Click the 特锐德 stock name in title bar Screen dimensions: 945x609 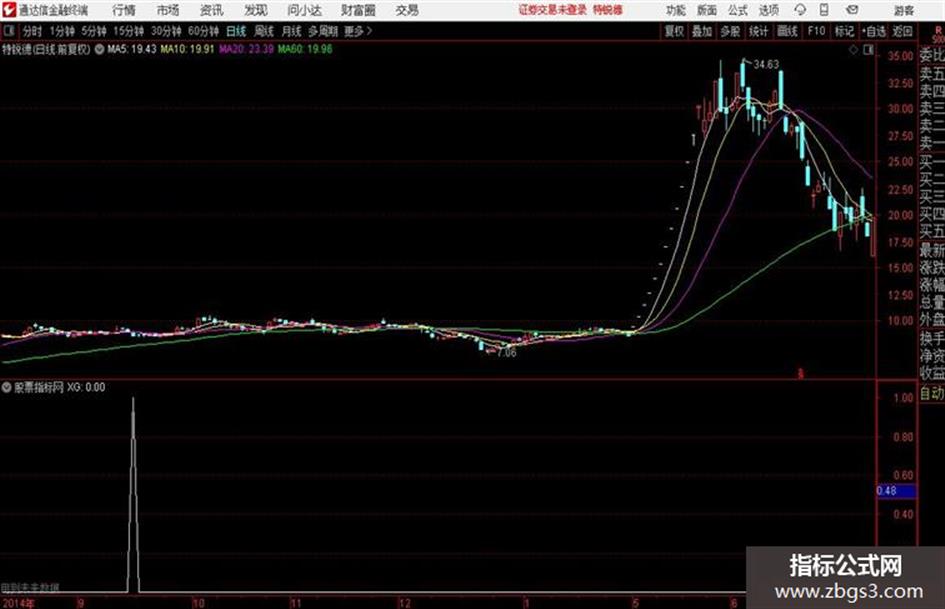(x=608, y=10)
